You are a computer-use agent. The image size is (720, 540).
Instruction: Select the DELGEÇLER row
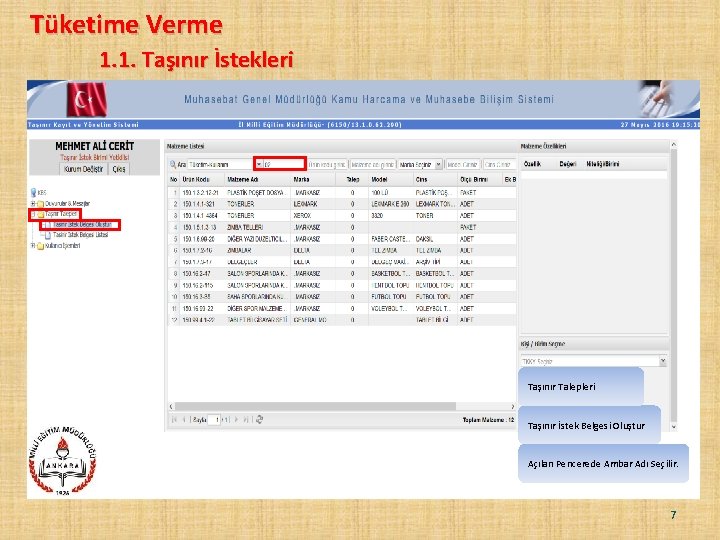tap(342, 262)
